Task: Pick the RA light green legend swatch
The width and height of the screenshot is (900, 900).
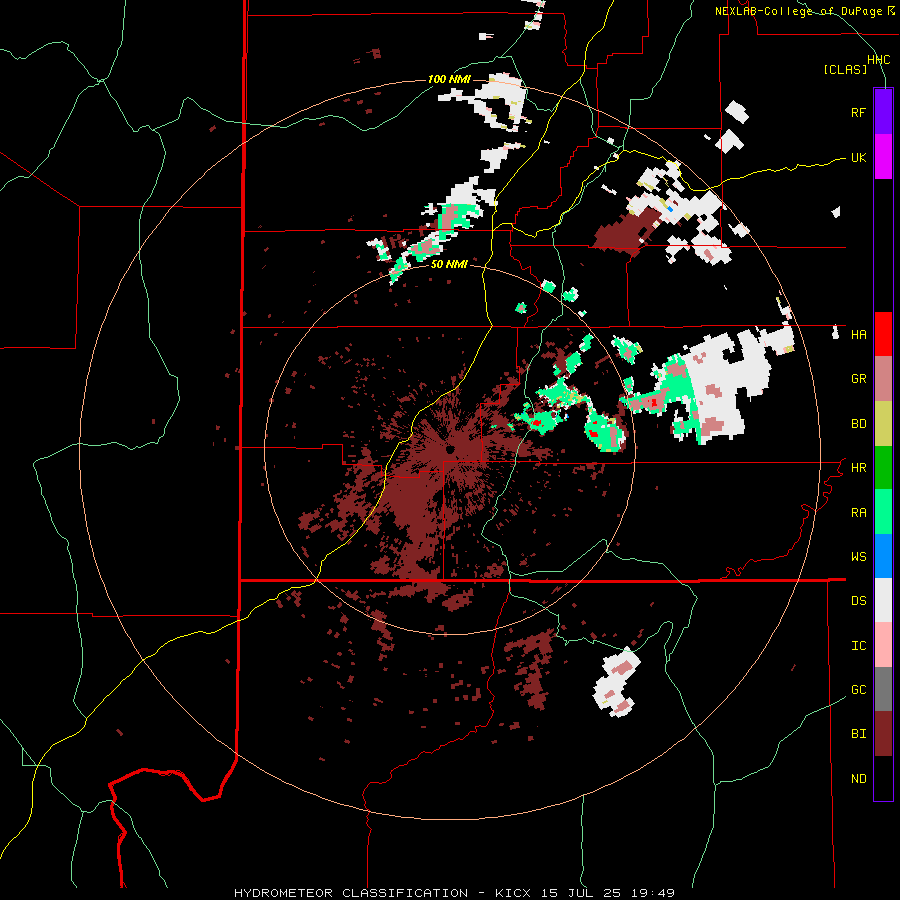Action: 883,511
